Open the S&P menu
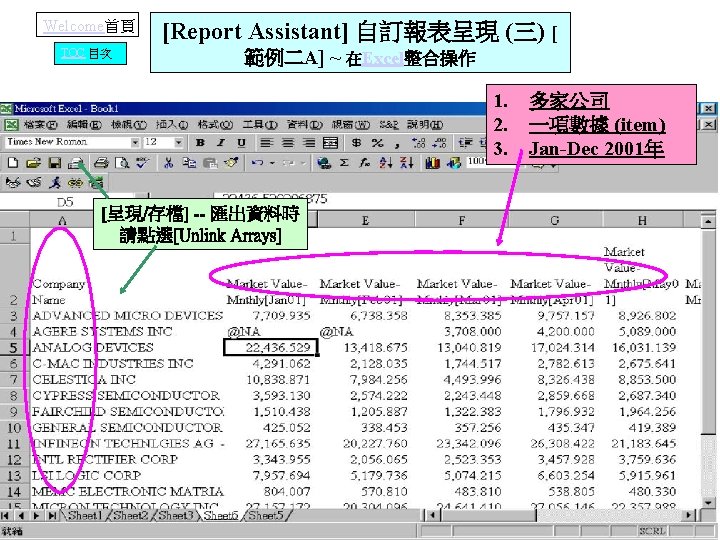720x540 pixels. click(388, 124)
